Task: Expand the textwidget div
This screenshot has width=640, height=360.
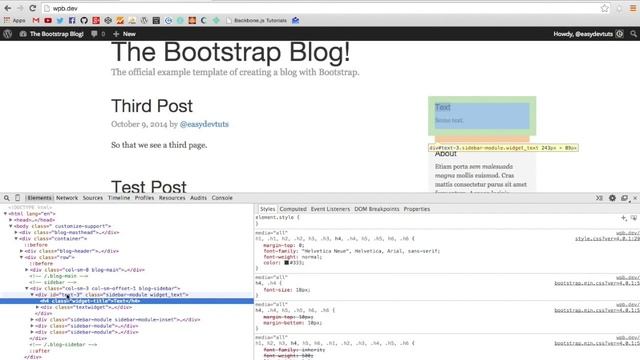Action: click(38, 307)
